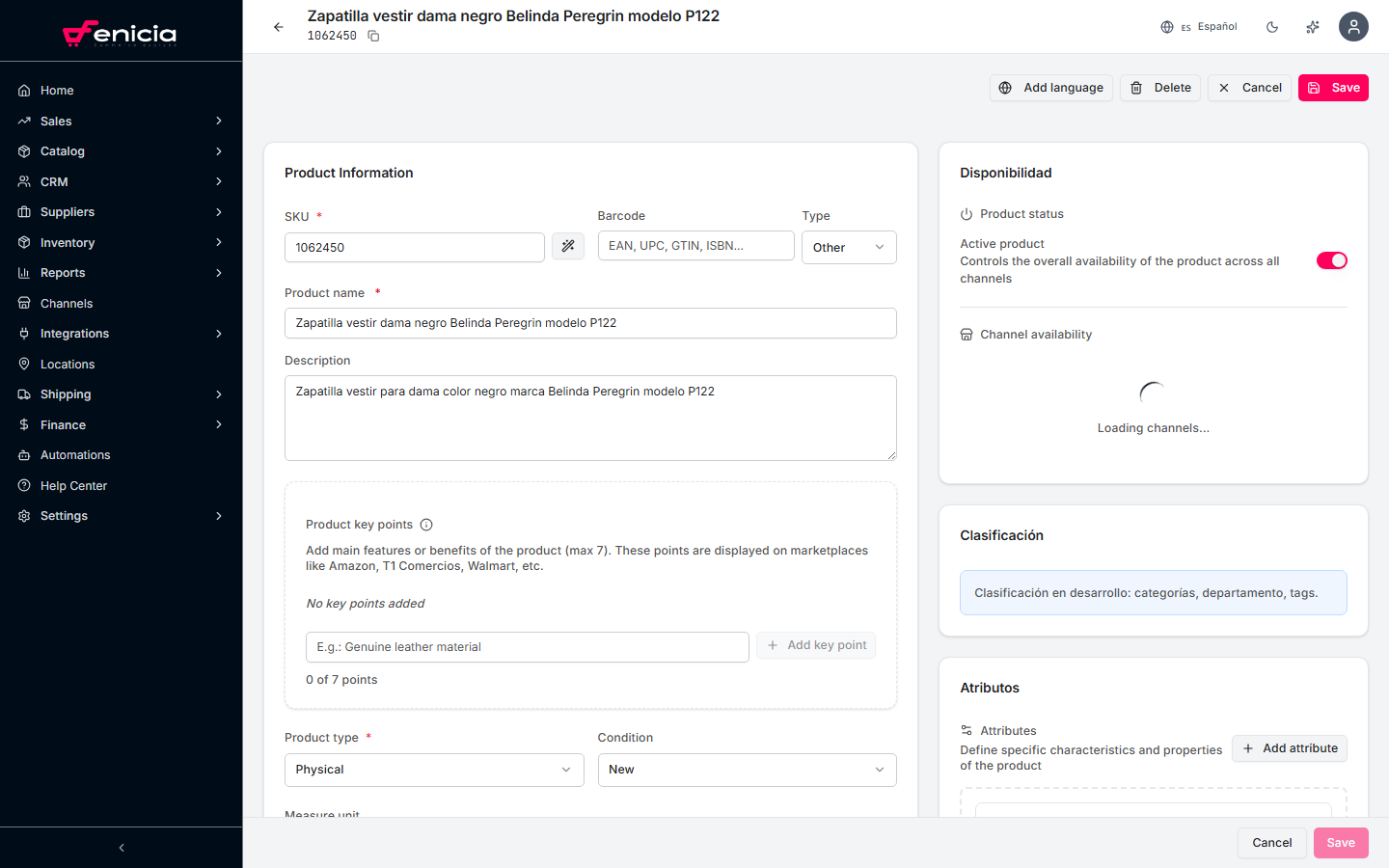This screenshot has height=868, width=1389.
Task: Open the Type dropdown showing Other
Action: point(849,247)
